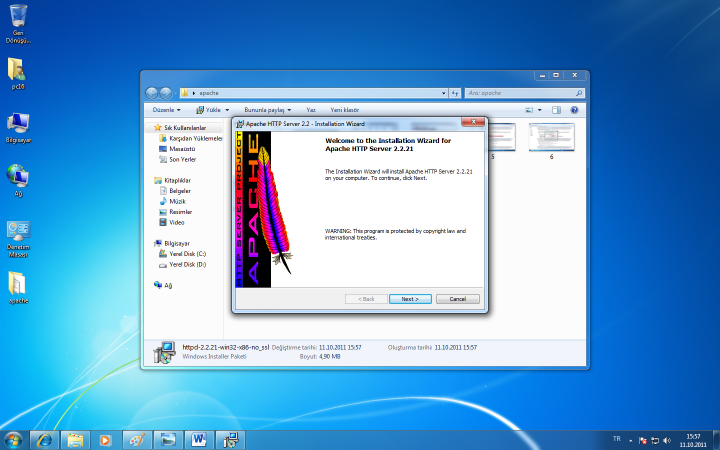This screenshot has height=450, width=720.
Task: Click the Windows Start orb
Action: tap(13, 439)
